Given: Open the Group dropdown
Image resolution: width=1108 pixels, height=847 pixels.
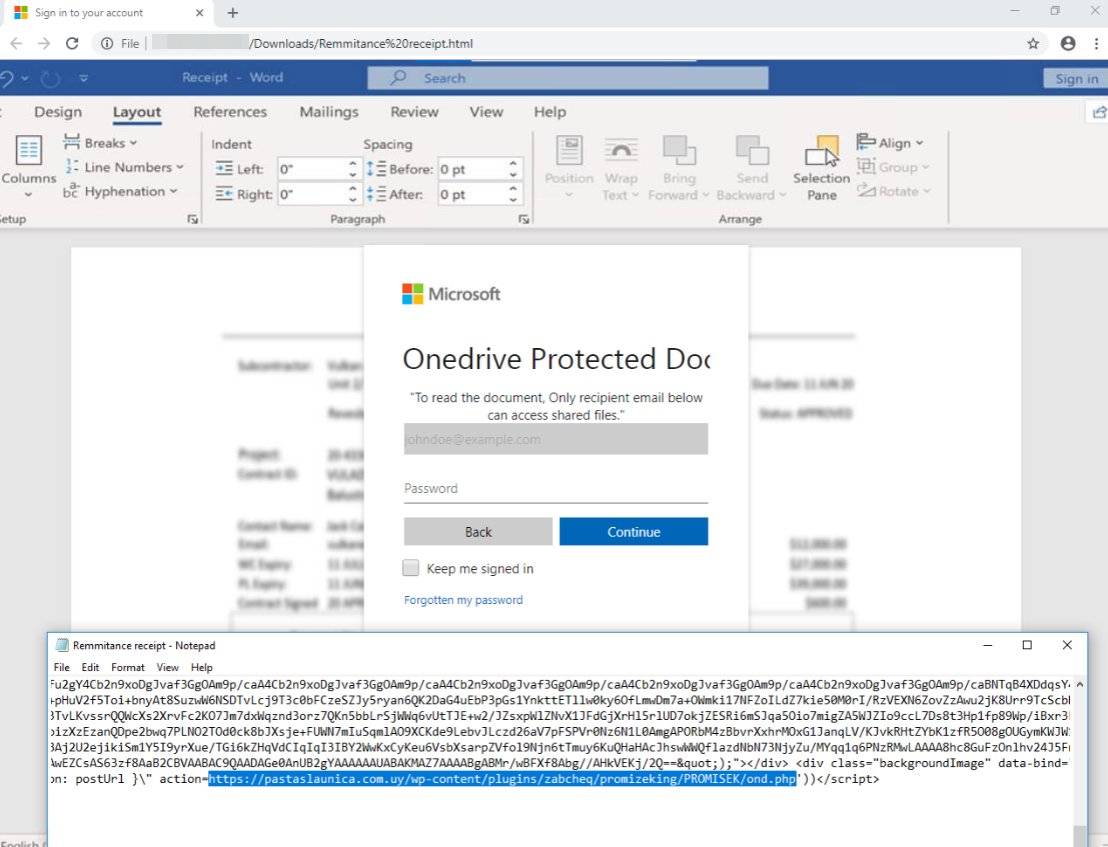Looking at the screenshot, I should click(x=893, y=167).
